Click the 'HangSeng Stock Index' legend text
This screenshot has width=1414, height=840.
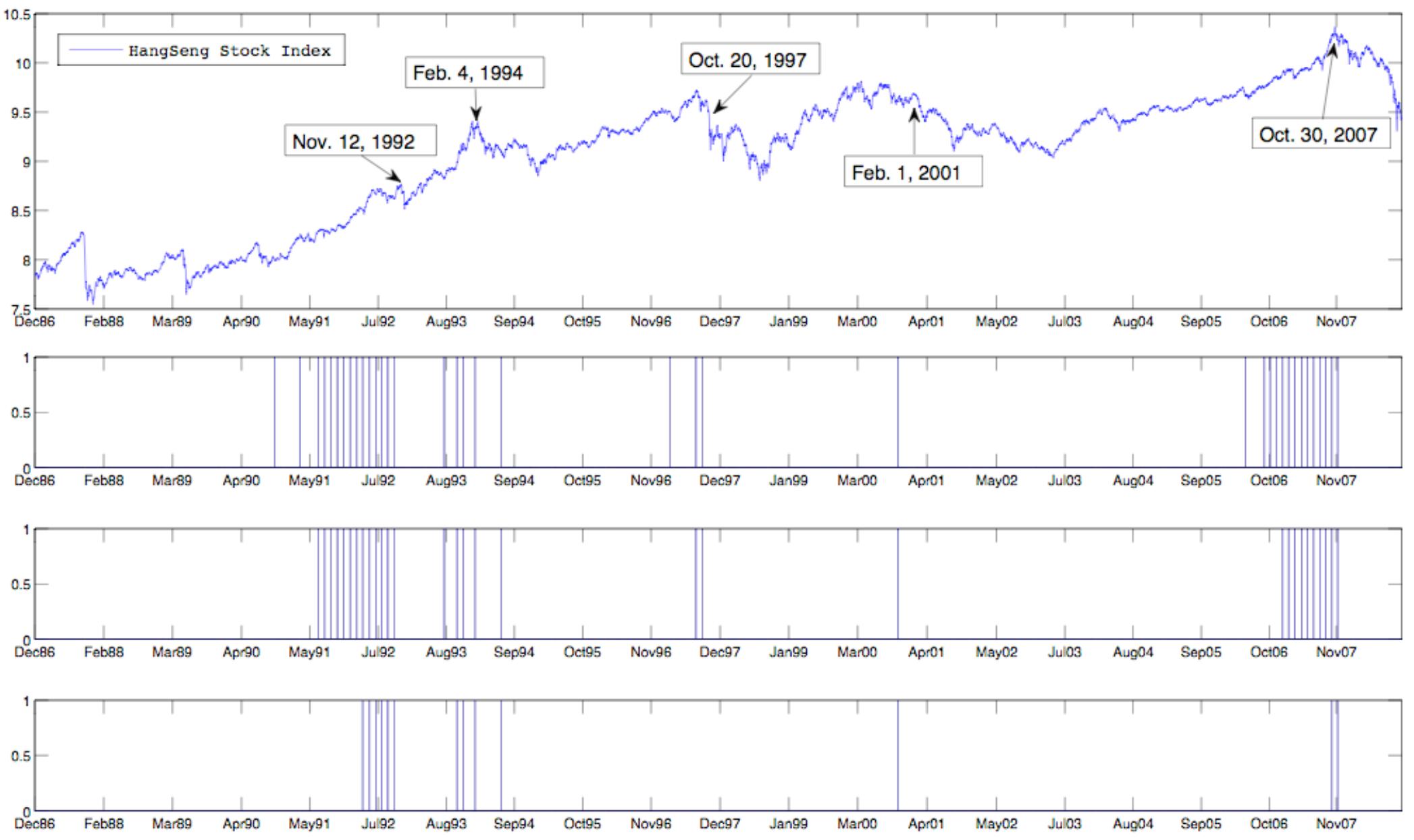click(x=230, y=51)
